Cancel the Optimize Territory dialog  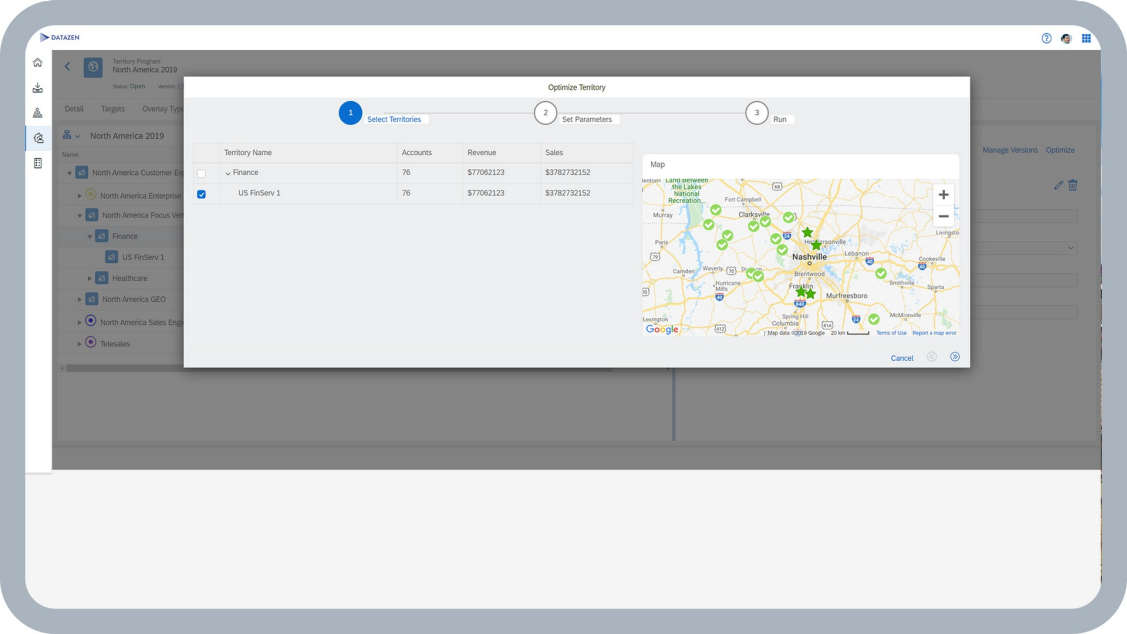(902, 358)
